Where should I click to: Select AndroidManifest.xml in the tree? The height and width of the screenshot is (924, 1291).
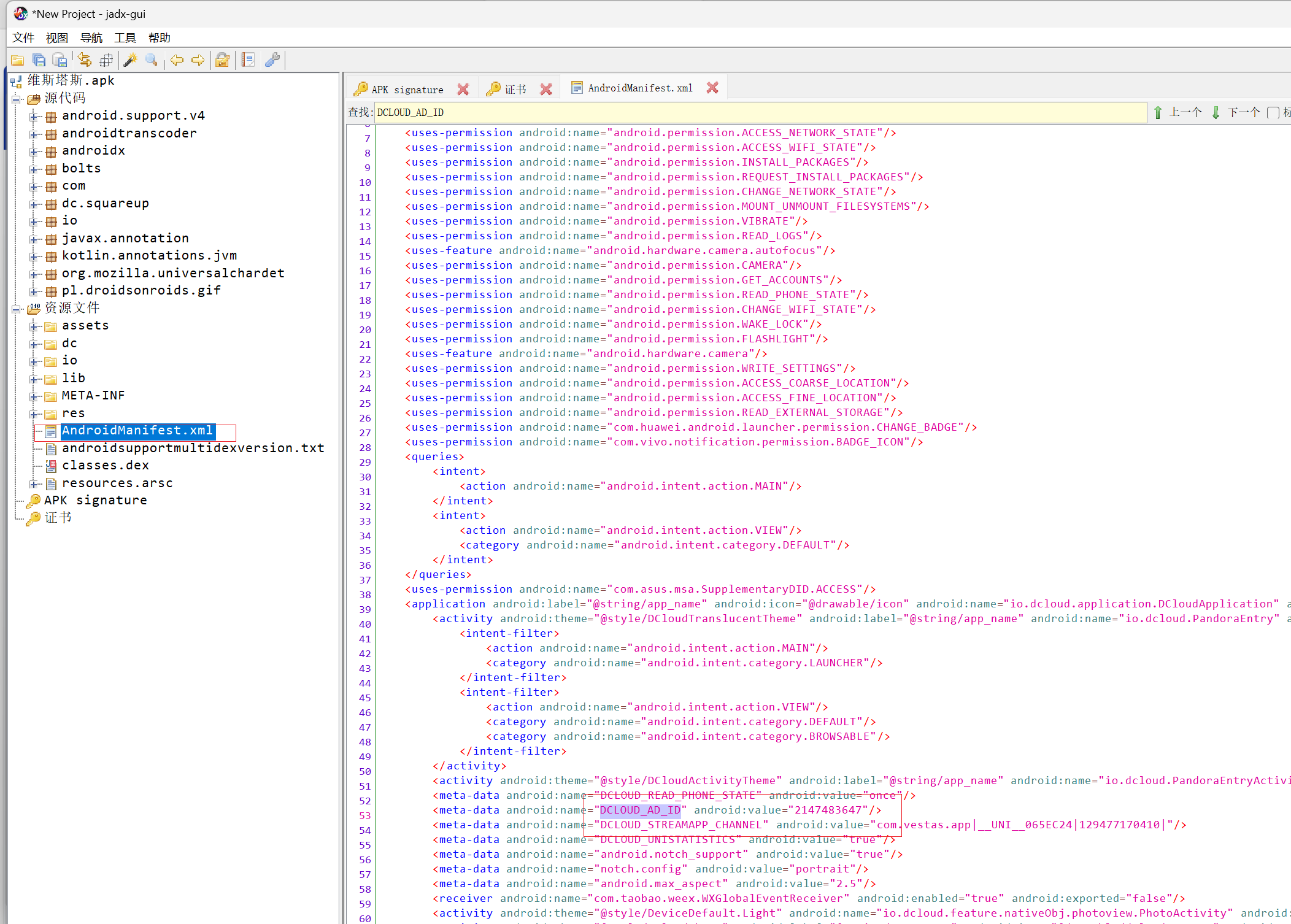coord(137,431)
